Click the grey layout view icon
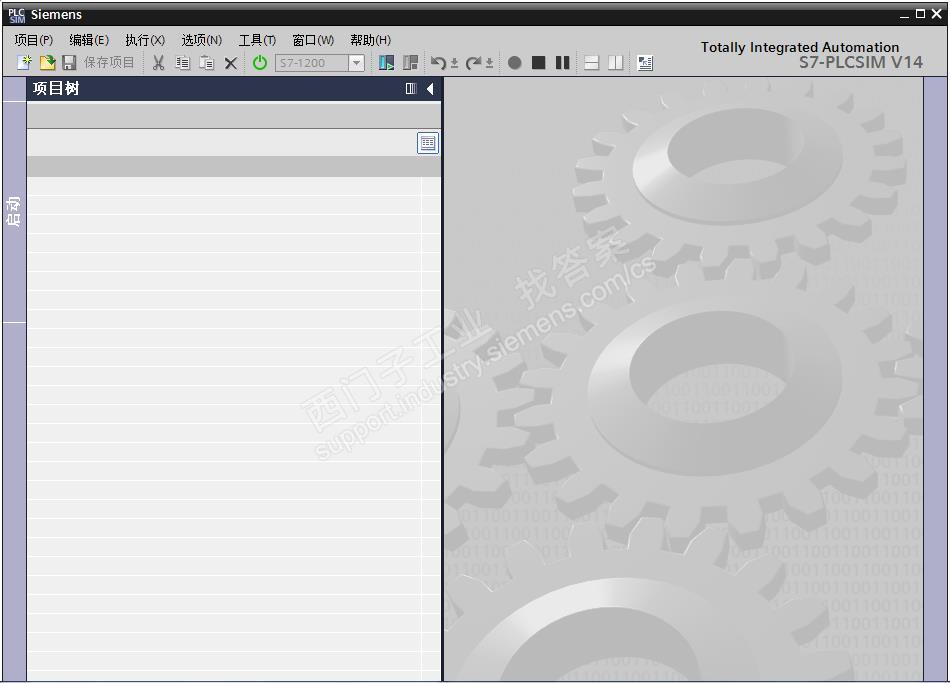The height and width of the screenshot is (683, 950). [x=410, y=62]
